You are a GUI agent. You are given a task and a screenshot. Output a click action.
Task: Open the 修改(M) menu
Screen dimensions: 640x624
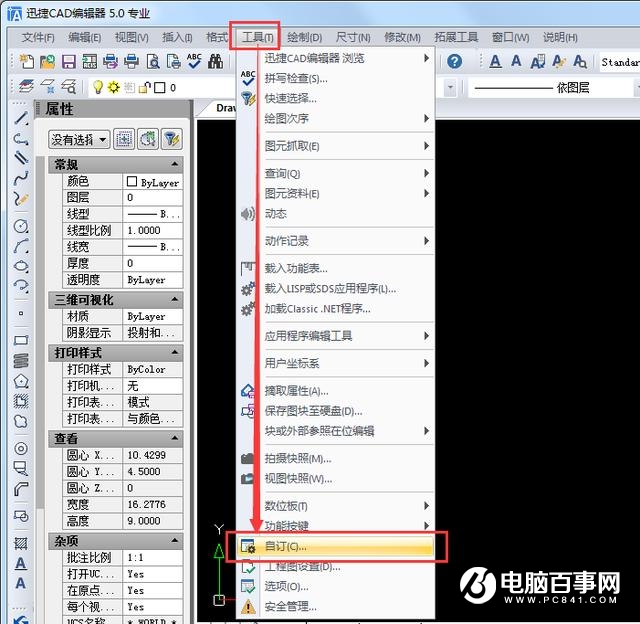[x=402, y=38]
